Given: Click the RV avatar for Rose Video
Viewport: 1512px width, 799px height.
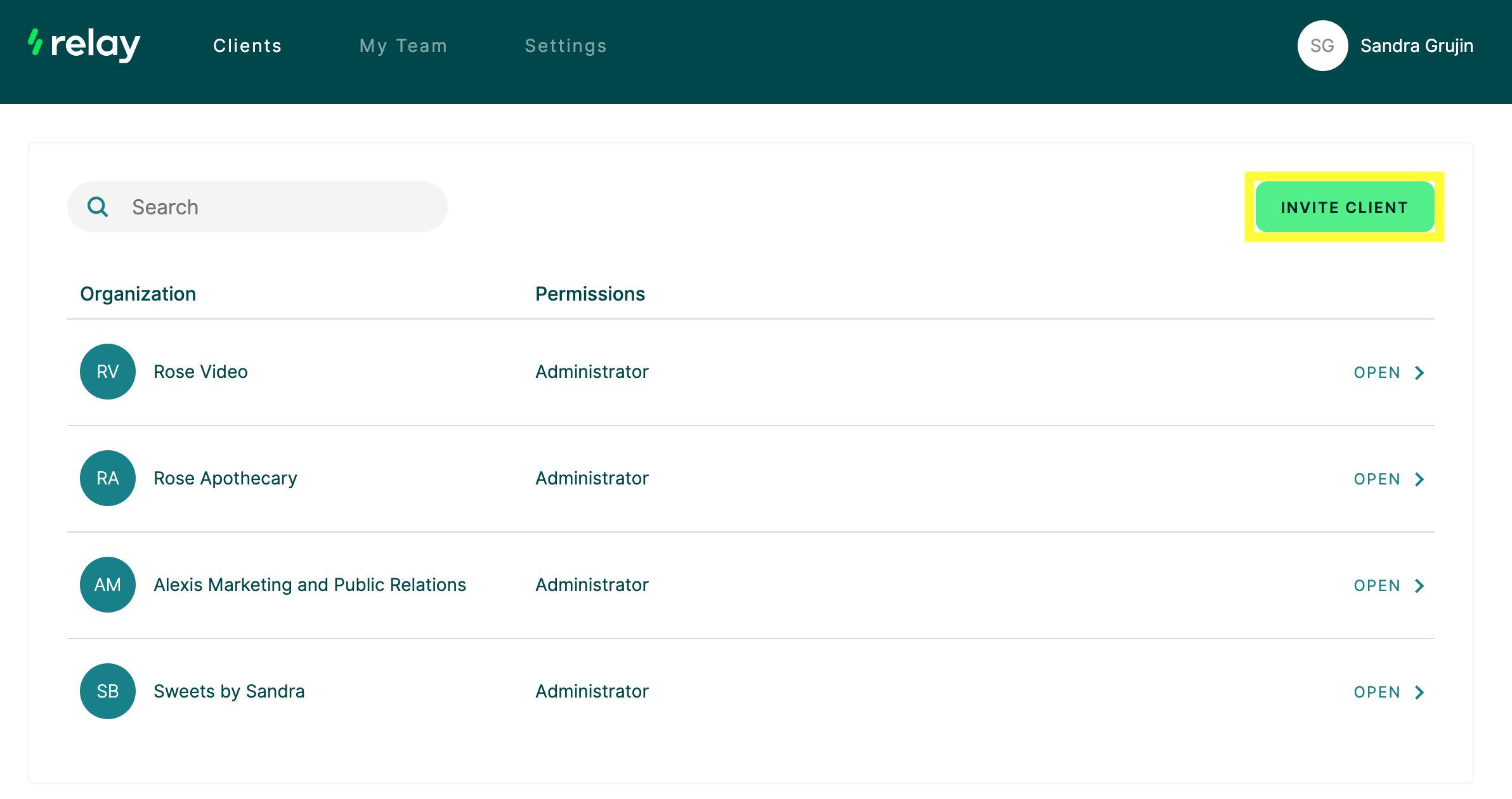Looking at the screenshot, I should 108,372.
